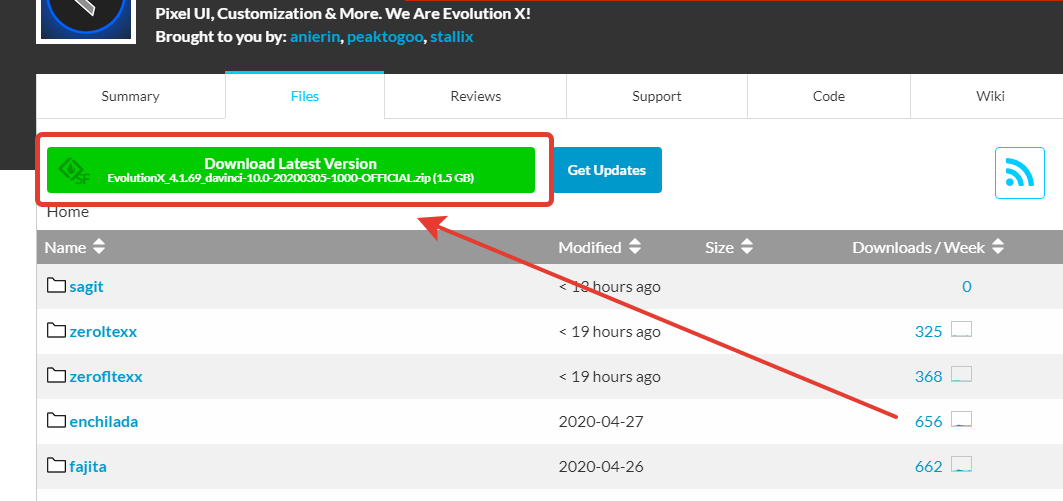Open peaktogoo's profile link

(385, 37)
